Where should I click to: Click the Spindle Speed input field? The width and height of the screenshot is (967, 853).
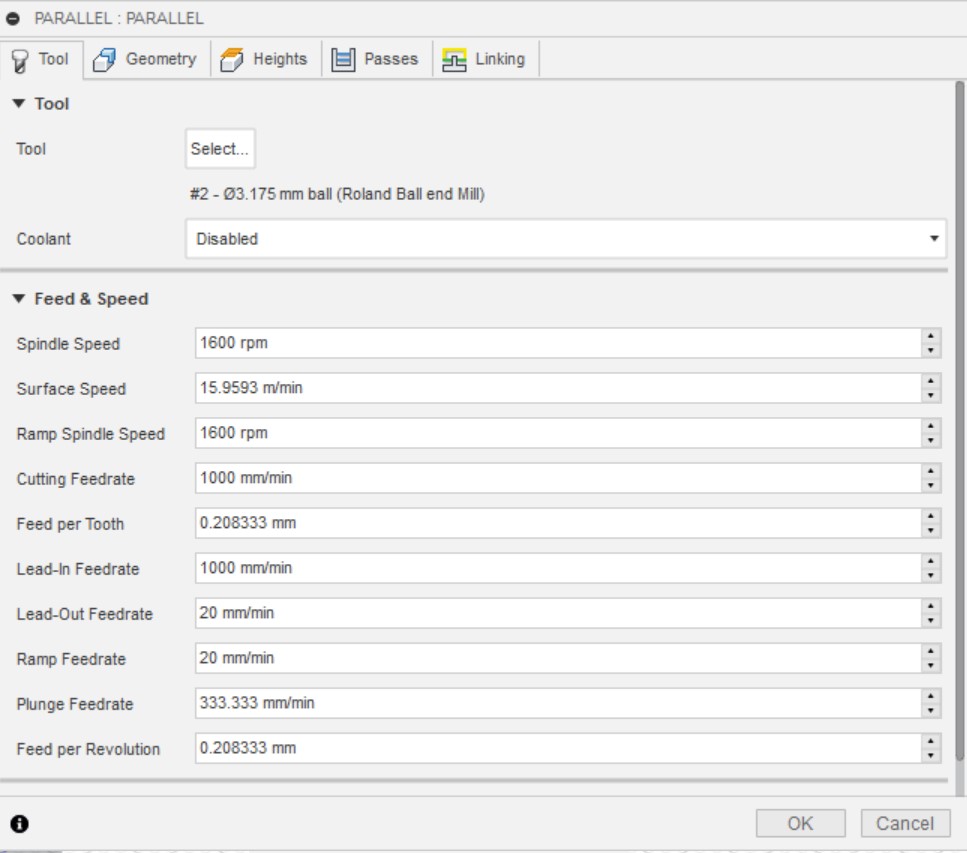[559, 343]
